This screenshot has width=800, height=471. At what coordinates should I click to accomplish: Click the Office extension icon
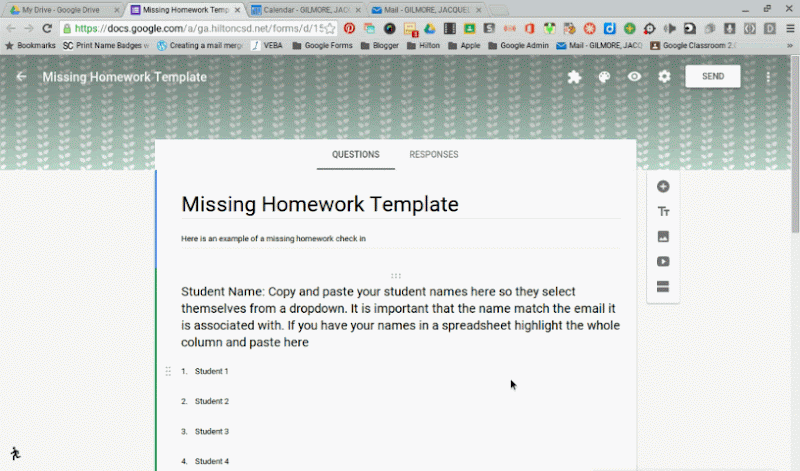529,29
